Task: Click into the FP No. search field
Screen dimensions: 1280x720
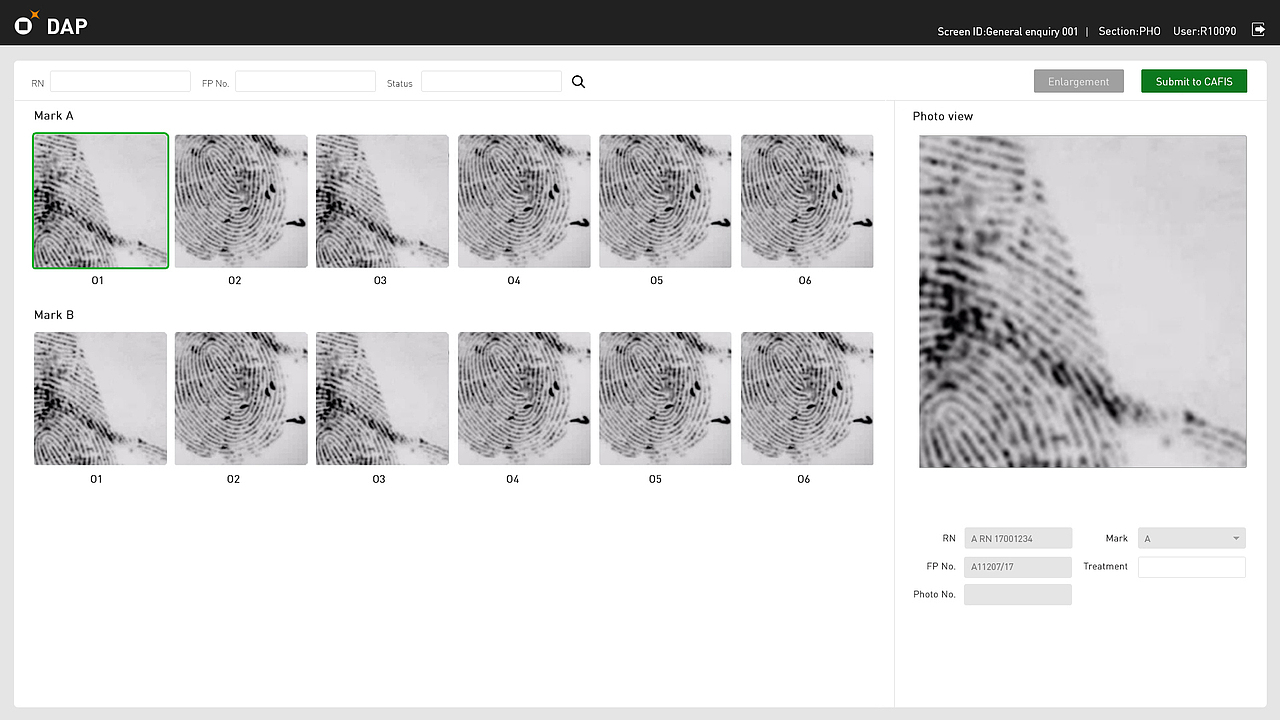Action: click(305, 81)
